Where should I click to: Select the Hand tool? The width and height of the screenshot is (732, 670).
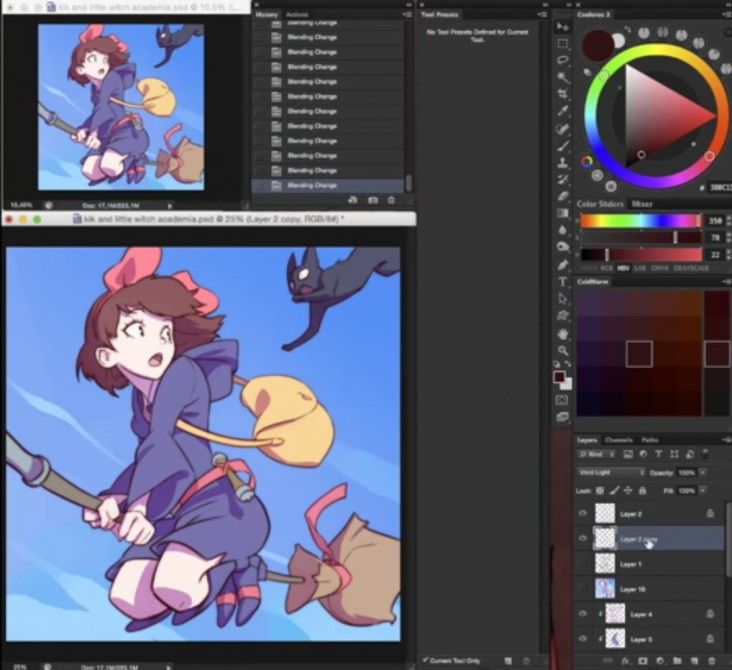coord(563,334)
